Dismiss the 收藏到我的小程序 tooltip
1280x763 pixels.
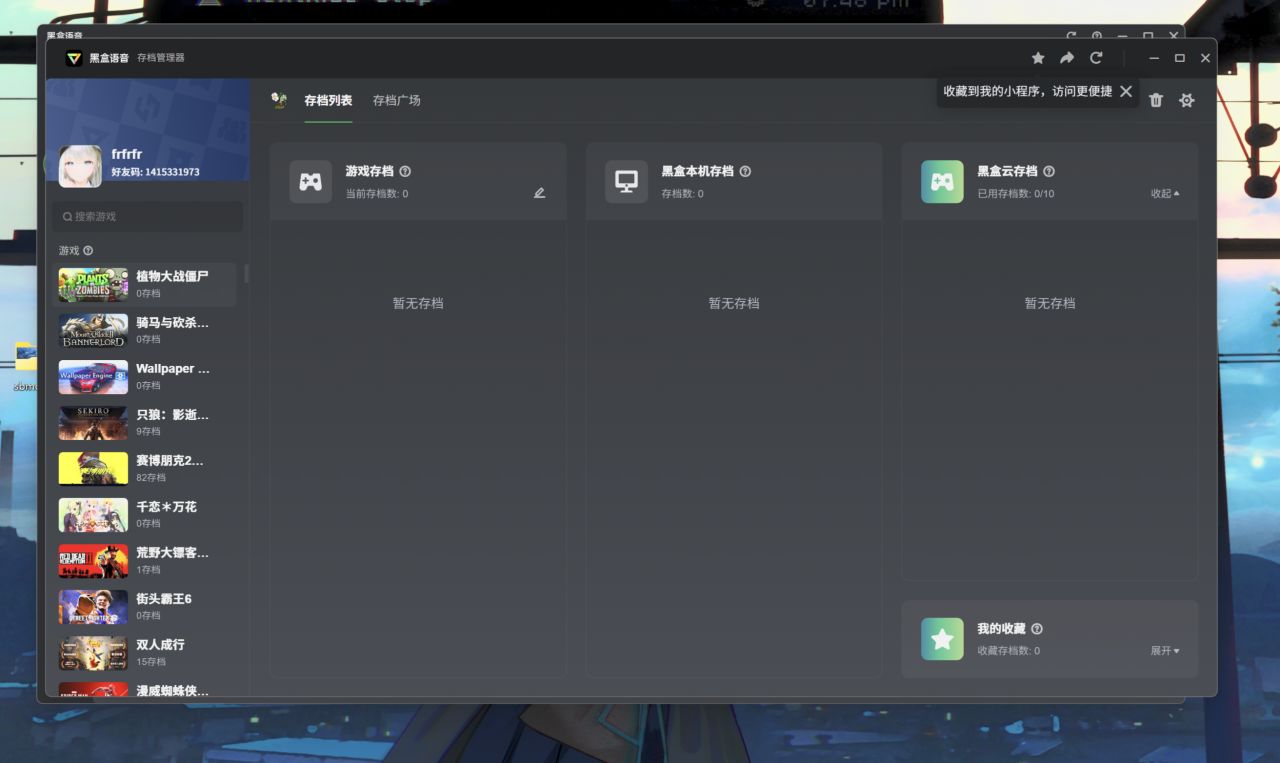click(1126, 91)
